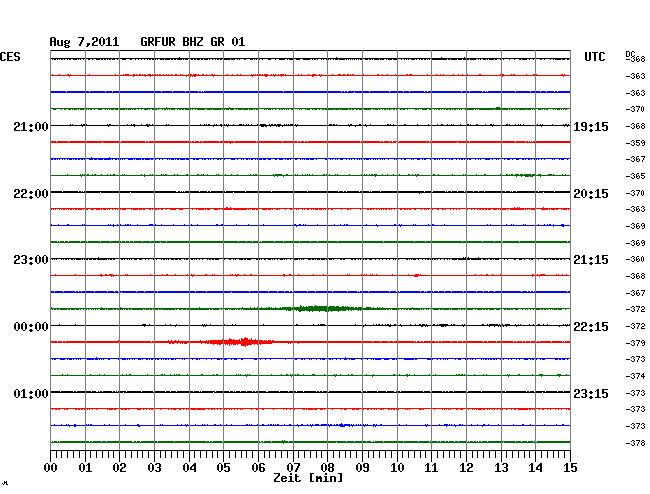The height and width of the screenshot is (494, 650).
Task: Select the "23:00" local time label
Action: (x=31, y=260)
